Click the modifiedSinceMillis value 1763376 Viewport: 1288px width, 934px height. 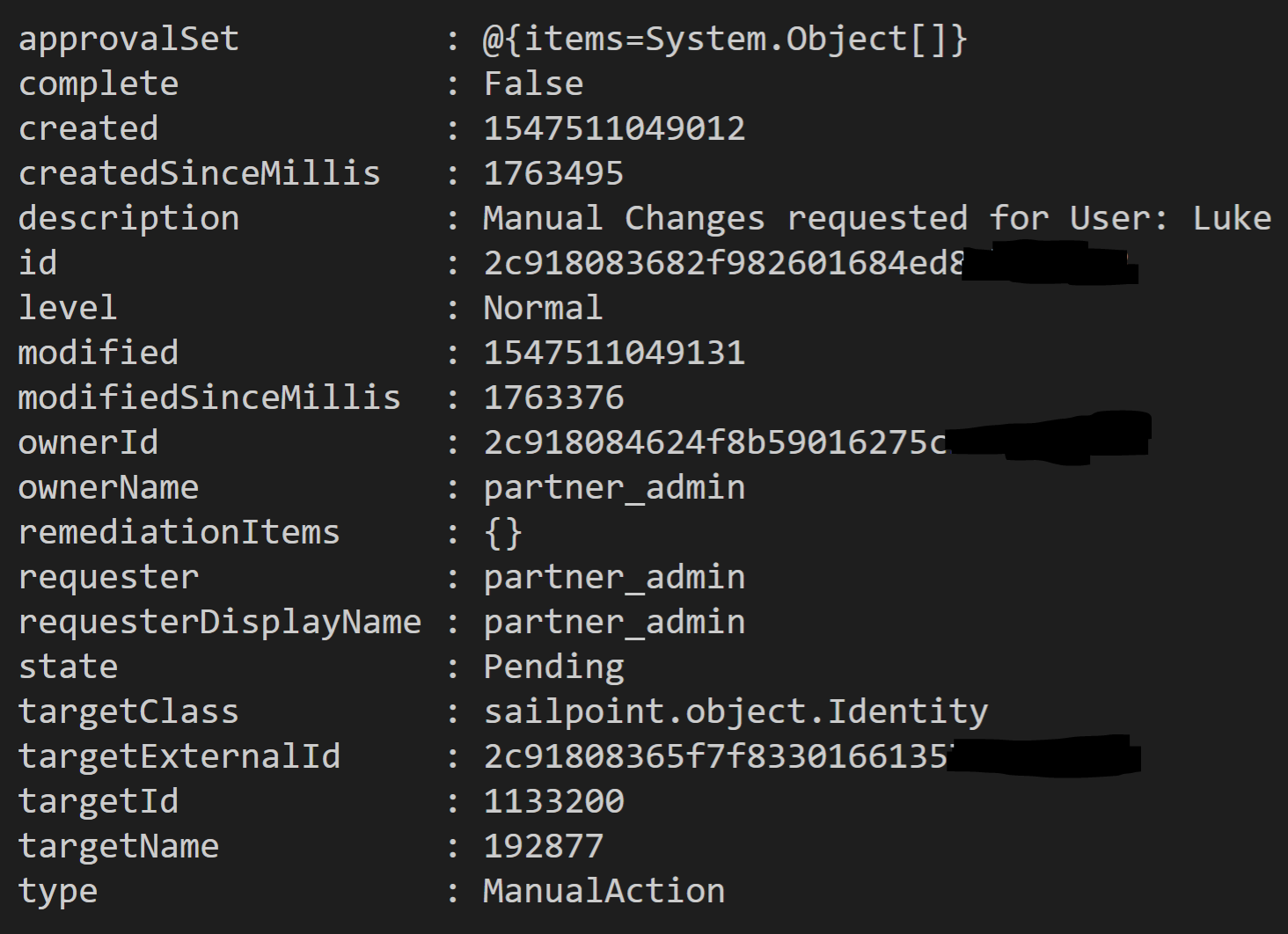[x=553, y=398]
